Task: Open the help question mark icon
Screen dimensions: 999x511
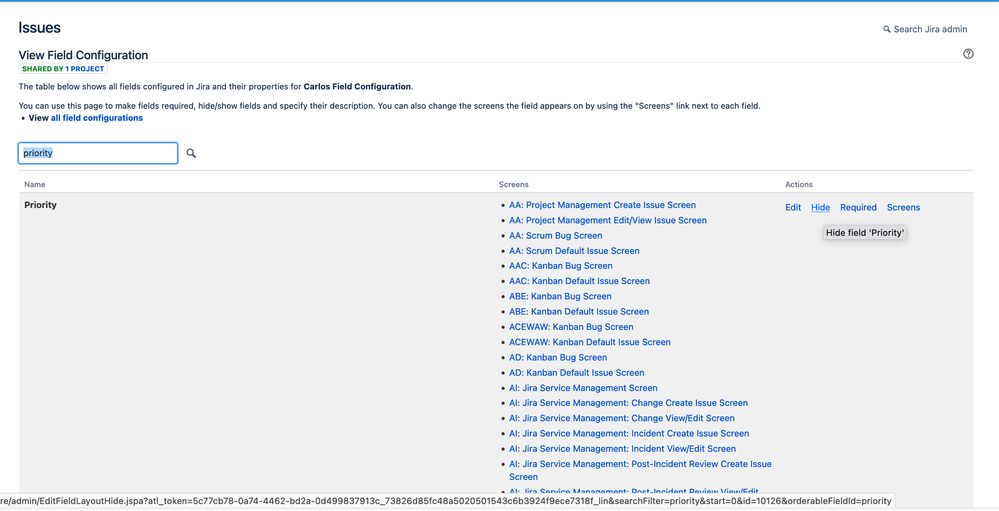Action: coord(968,54)
